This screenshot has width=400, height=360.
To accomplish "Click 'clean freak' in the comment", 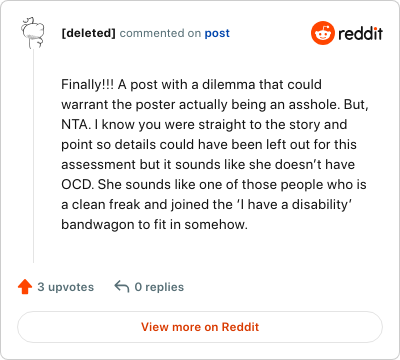I will [x=106, y=205].
